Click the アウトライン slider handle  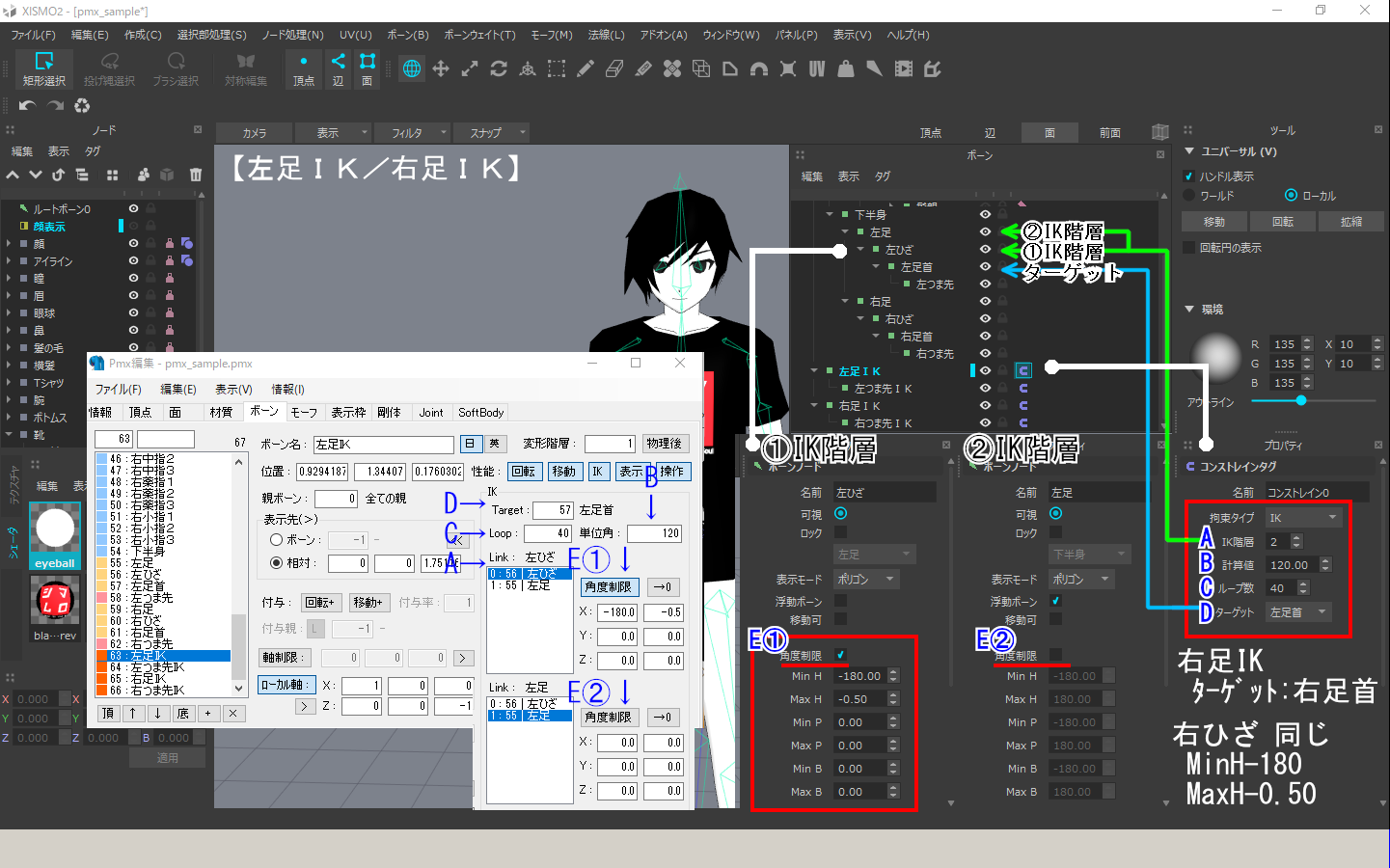point(1301,400)
